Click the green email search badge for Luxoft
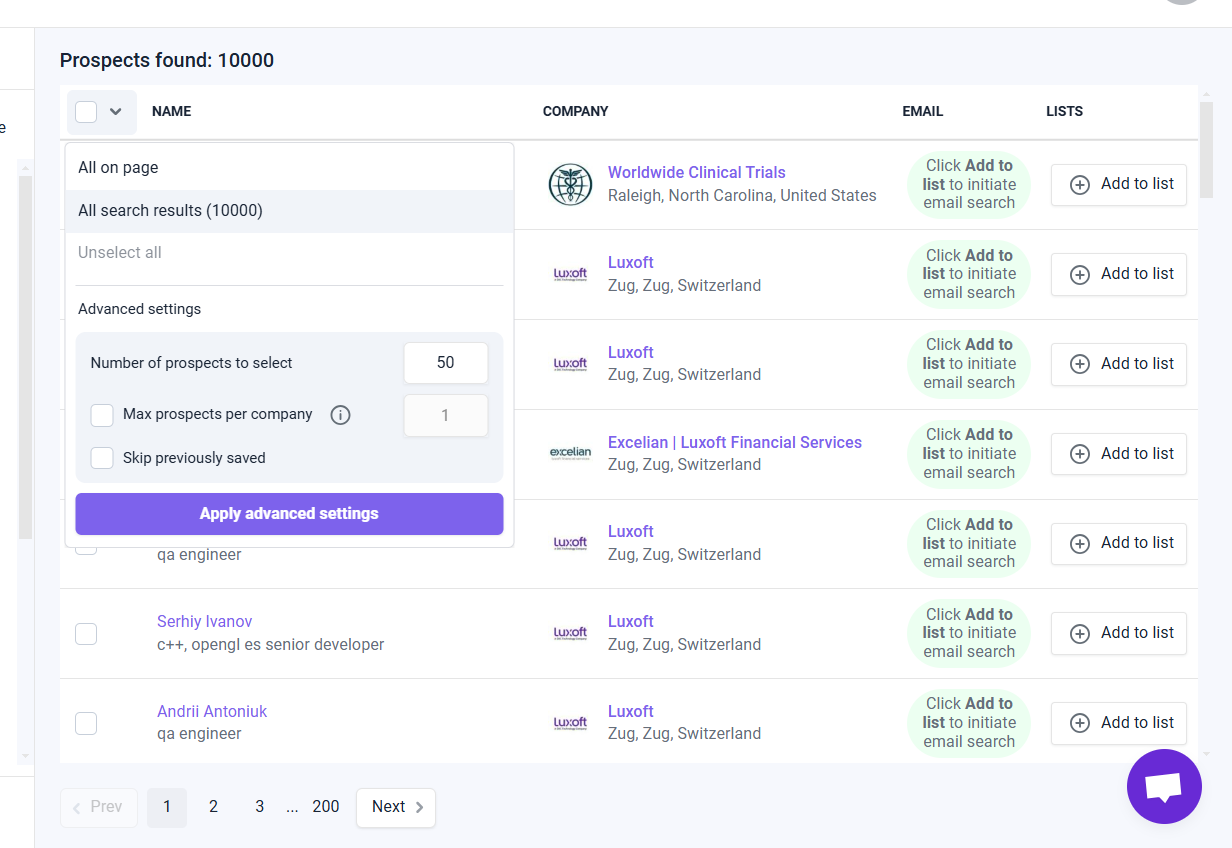 tap(968, 274)
